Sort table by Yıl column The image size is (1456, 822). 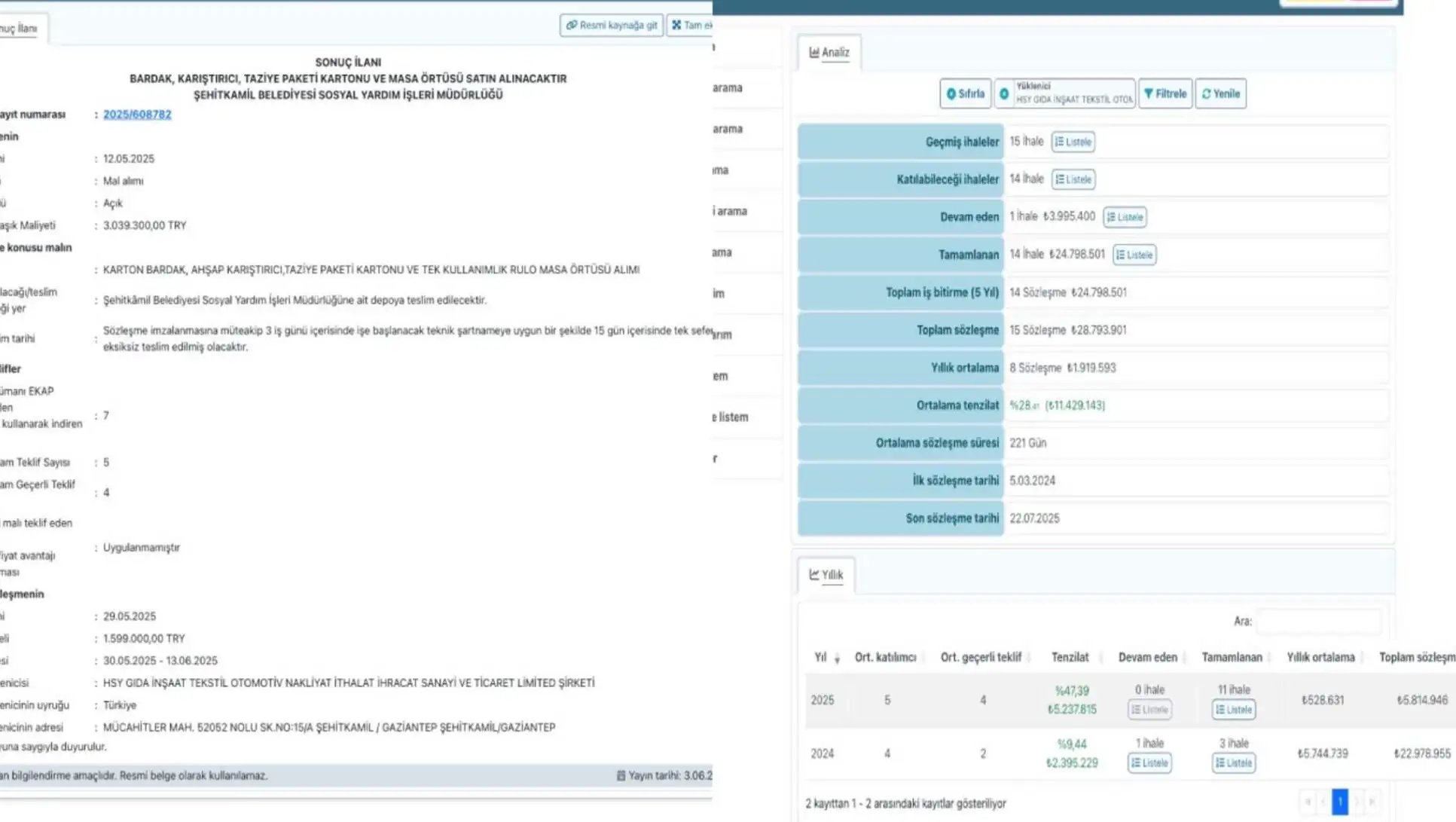point(826,658)
